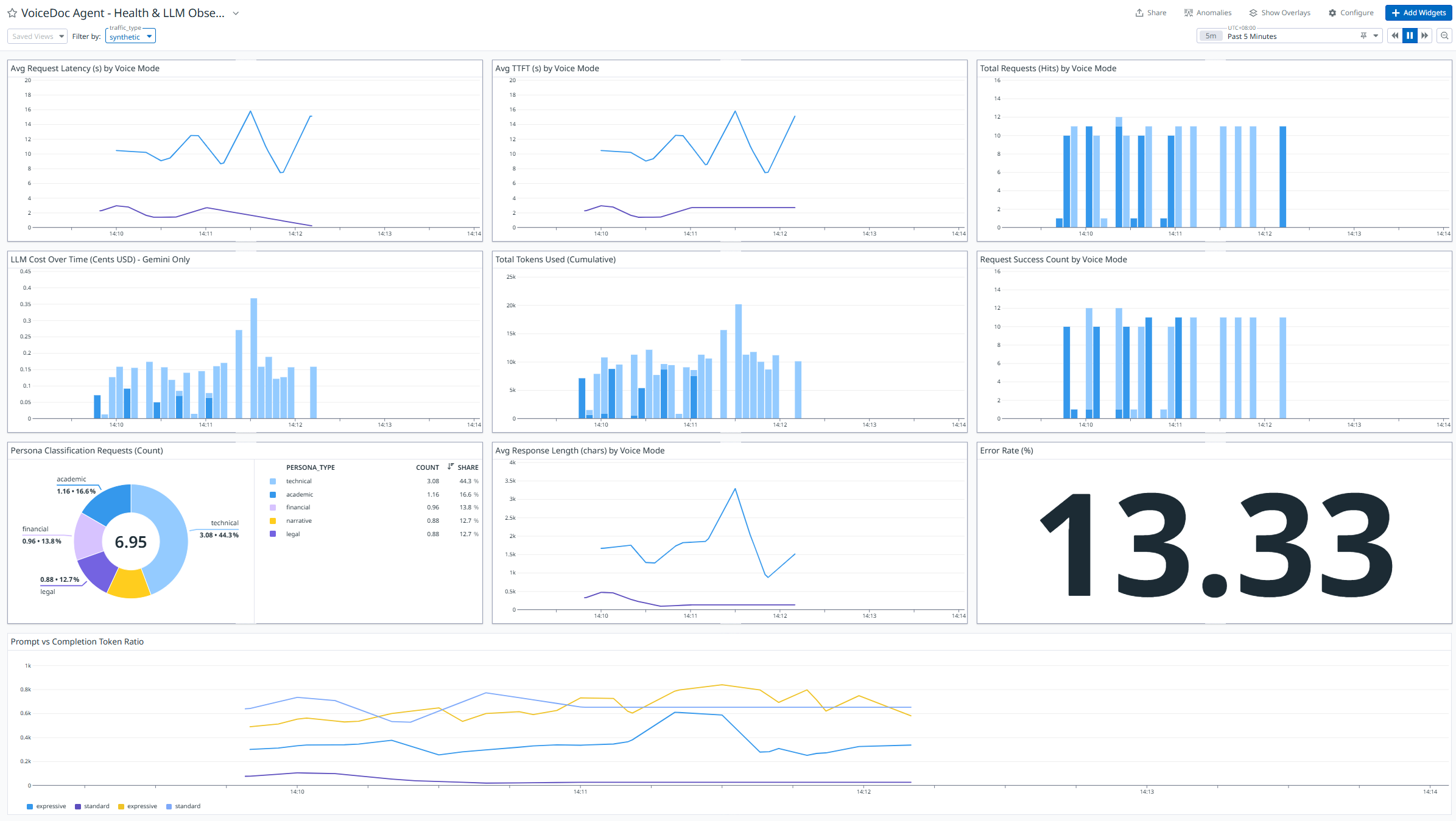Image resolution: width=1456 pixels, height=821 pixels.
Task: Click the star icon to favorite the dashboard
Action: coord(12,13)
